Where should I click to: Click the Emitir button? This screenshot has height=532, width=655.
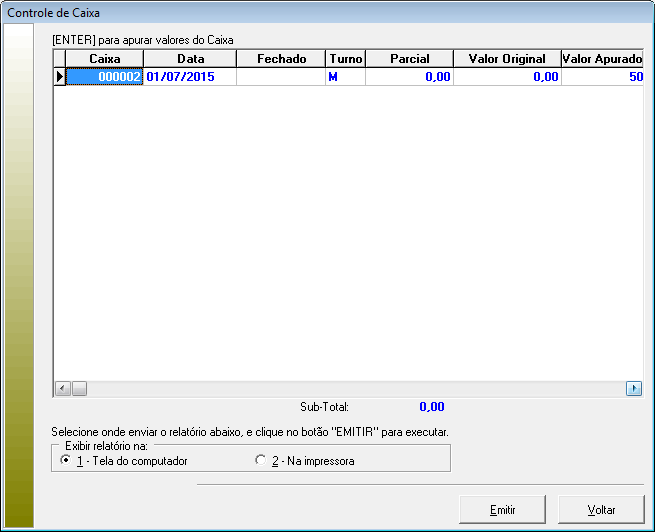pyautogui.click(x=502, y=509)
